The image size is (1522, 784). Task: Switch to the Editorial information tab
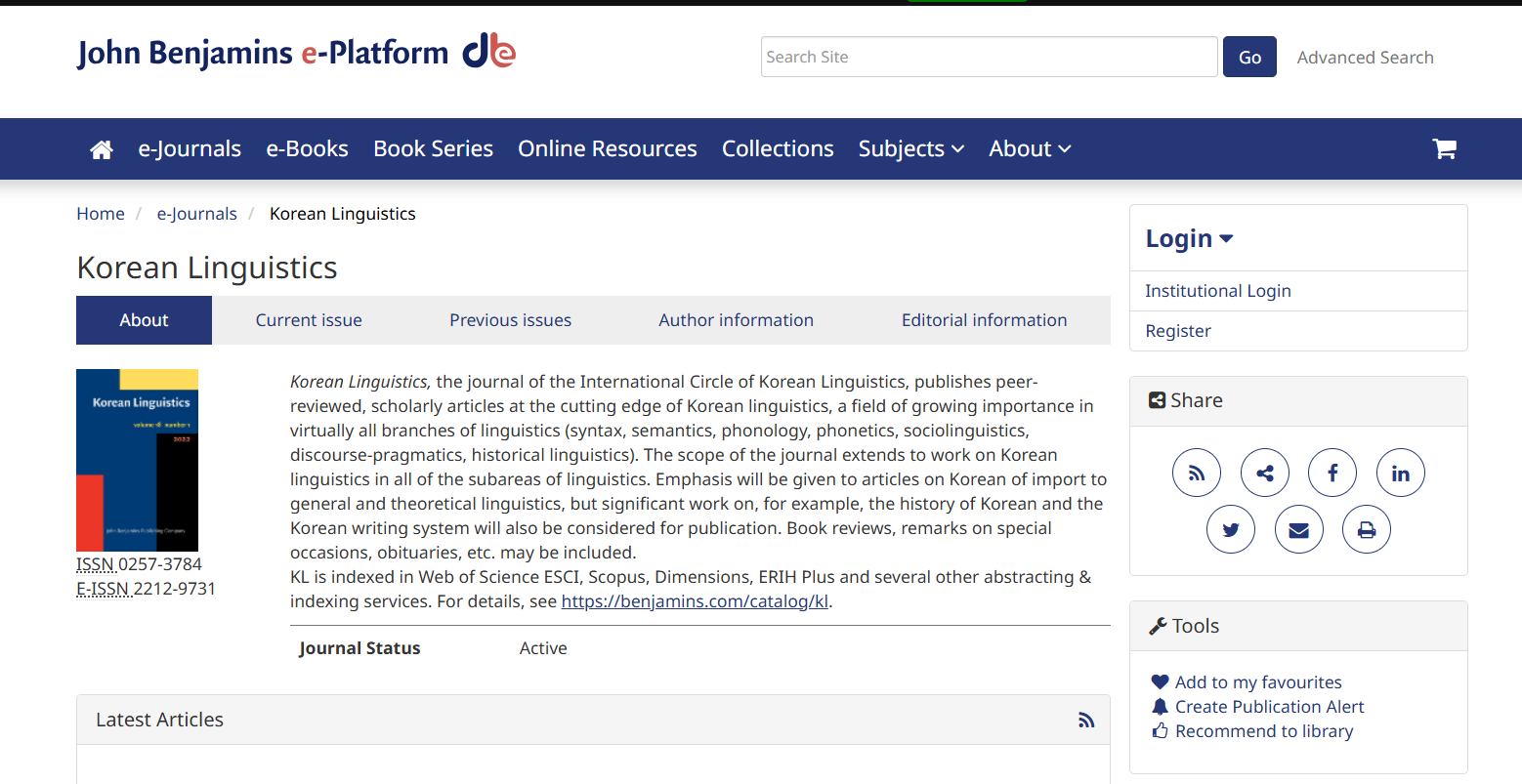[984, 320]
